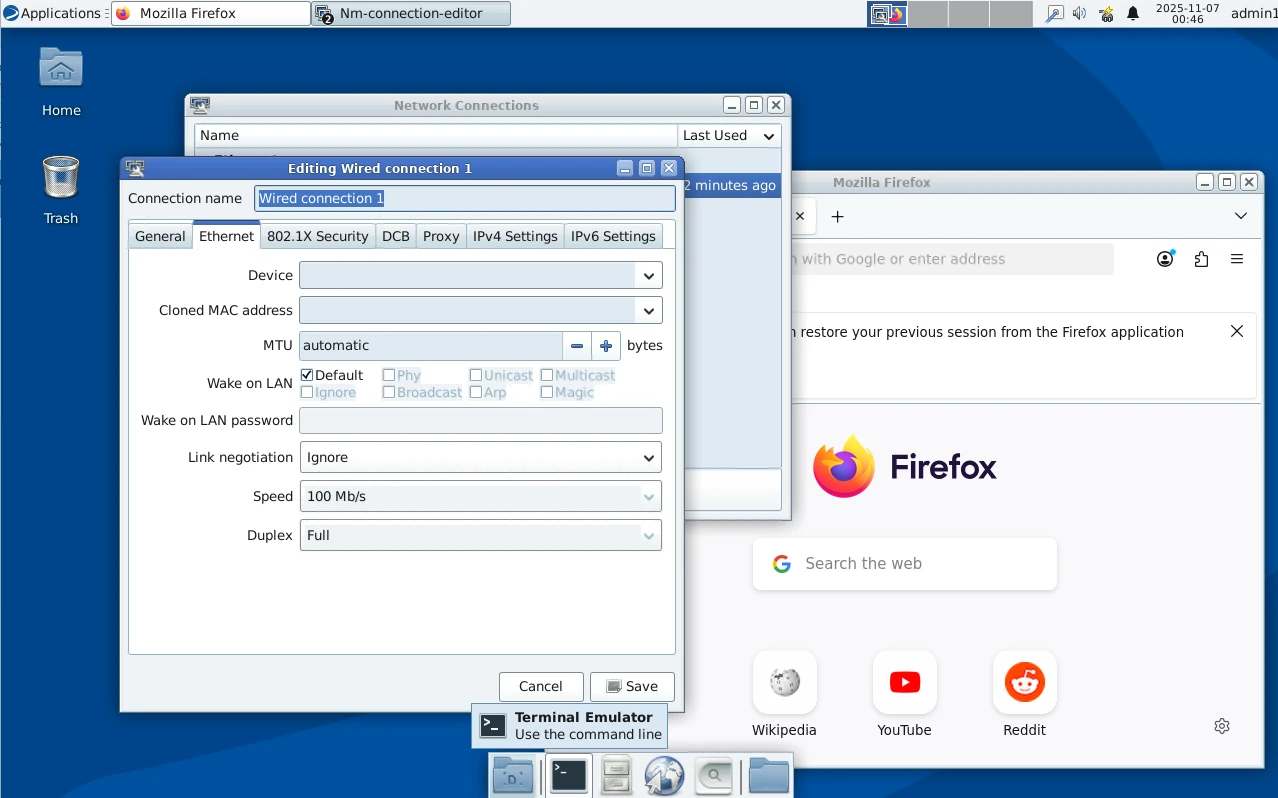The width and height of the screenshot is (1278, 798).
Task: Click the Save button
Action: pos(632,686)
